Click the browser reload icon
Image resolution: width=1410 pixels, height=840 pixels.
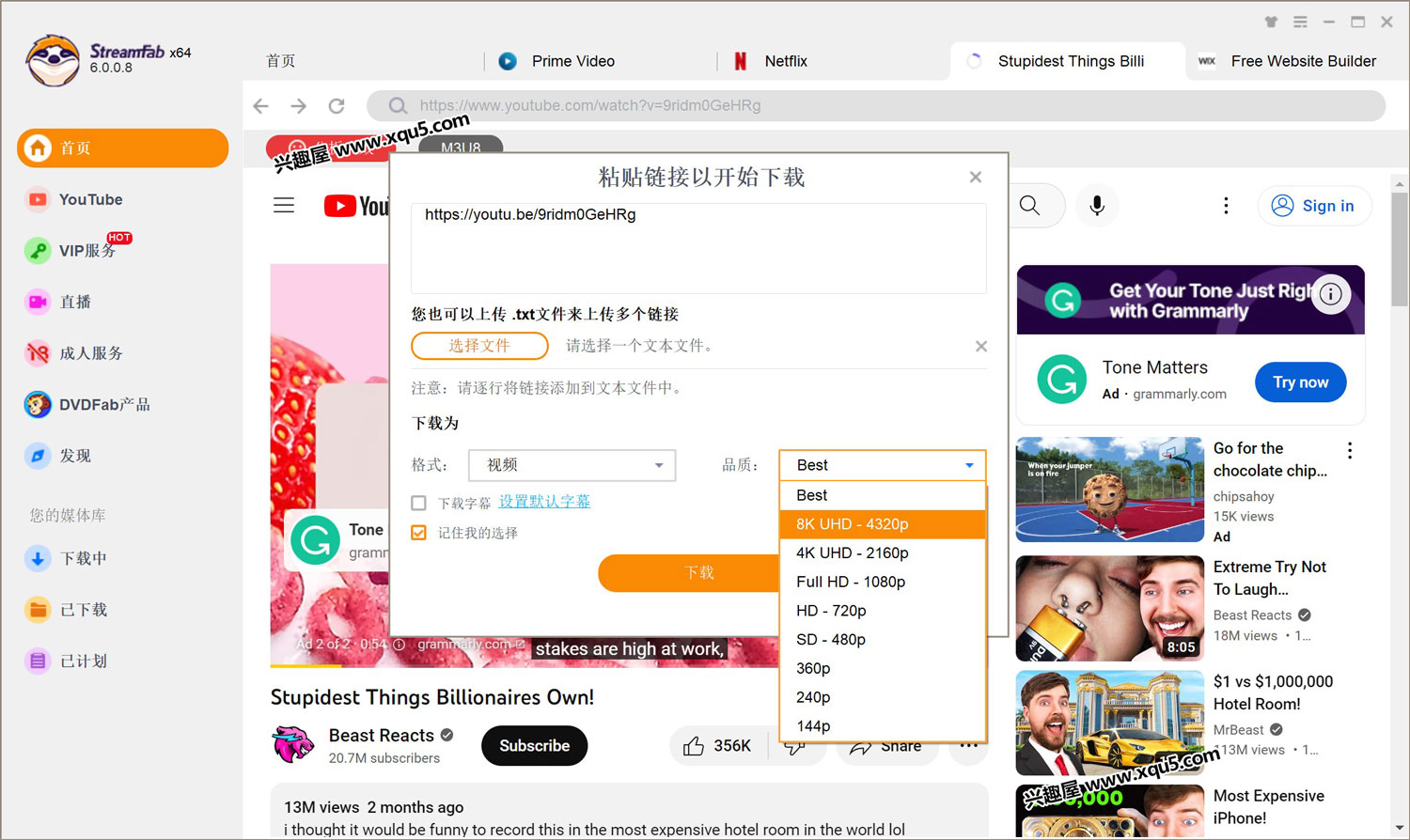(x=337, y=106)
